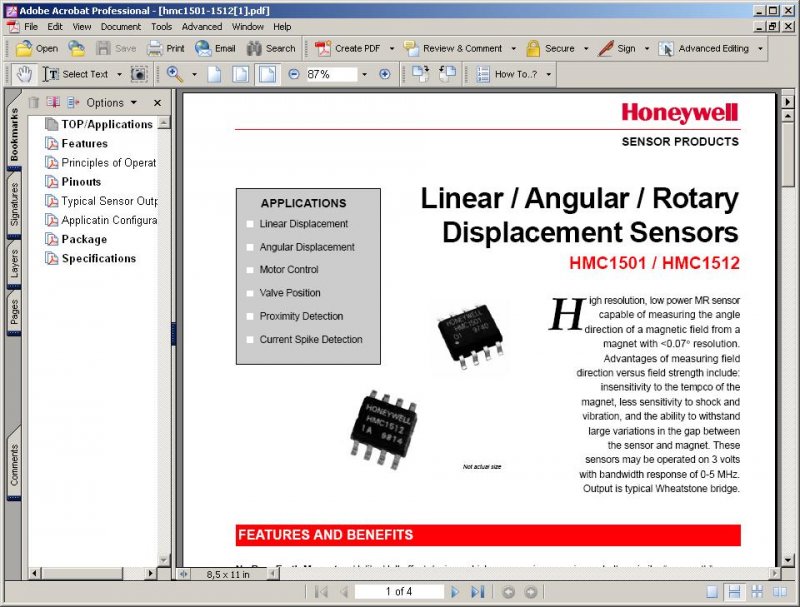Go to next page arrow

(x=454, y=592)
